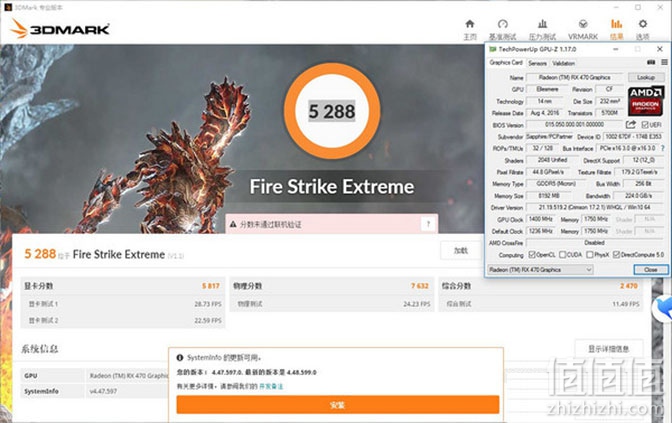Image resolution: width=672 pixels, height=423 pixels.
Task: Click AMD CrossFire Disabled value
Action: tap(595, 243)
